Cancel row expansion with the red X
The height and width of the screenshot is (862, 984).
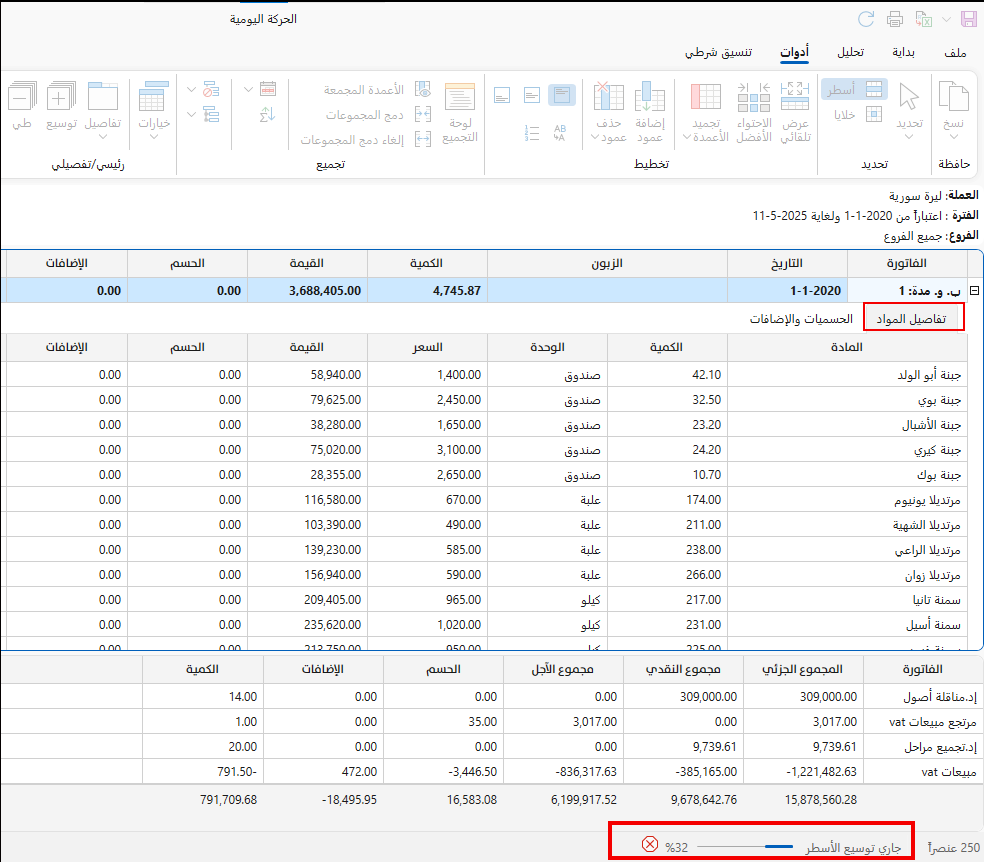pyautogui.click(x=650, y=844)
